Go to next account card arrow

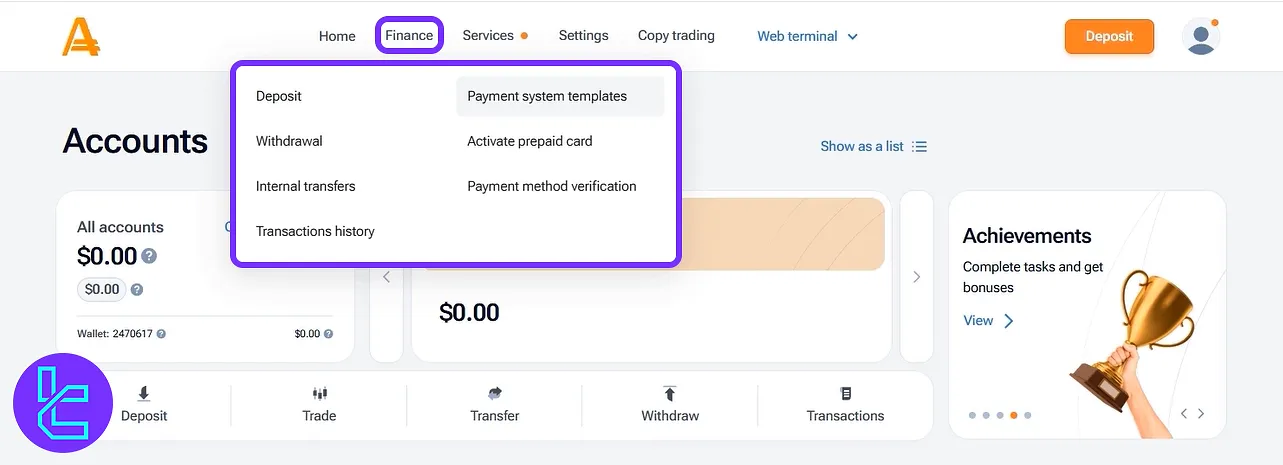click(x=916, y=277)
